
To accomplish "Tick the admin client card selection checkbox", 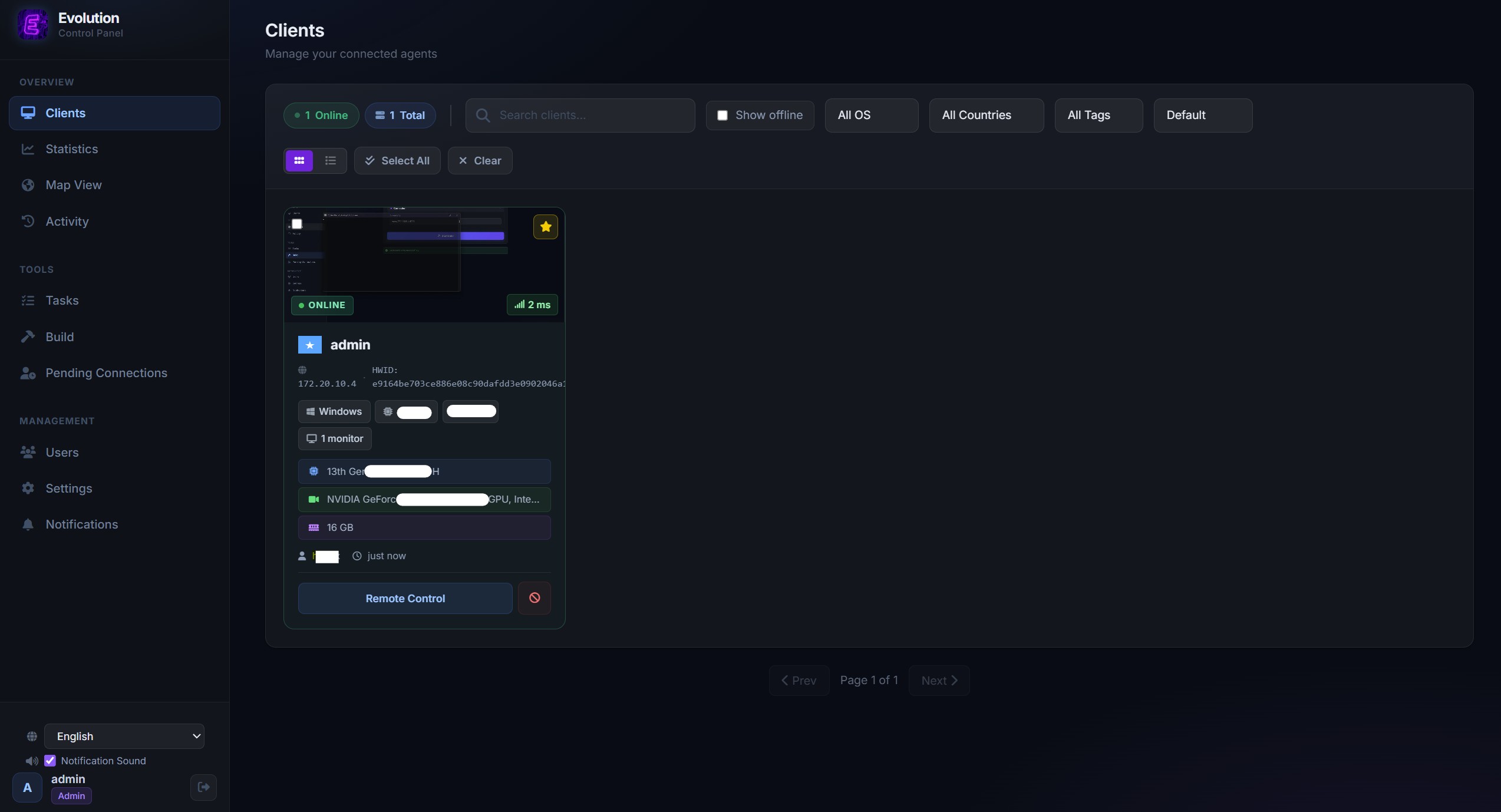I will click(x=297, y=224).
